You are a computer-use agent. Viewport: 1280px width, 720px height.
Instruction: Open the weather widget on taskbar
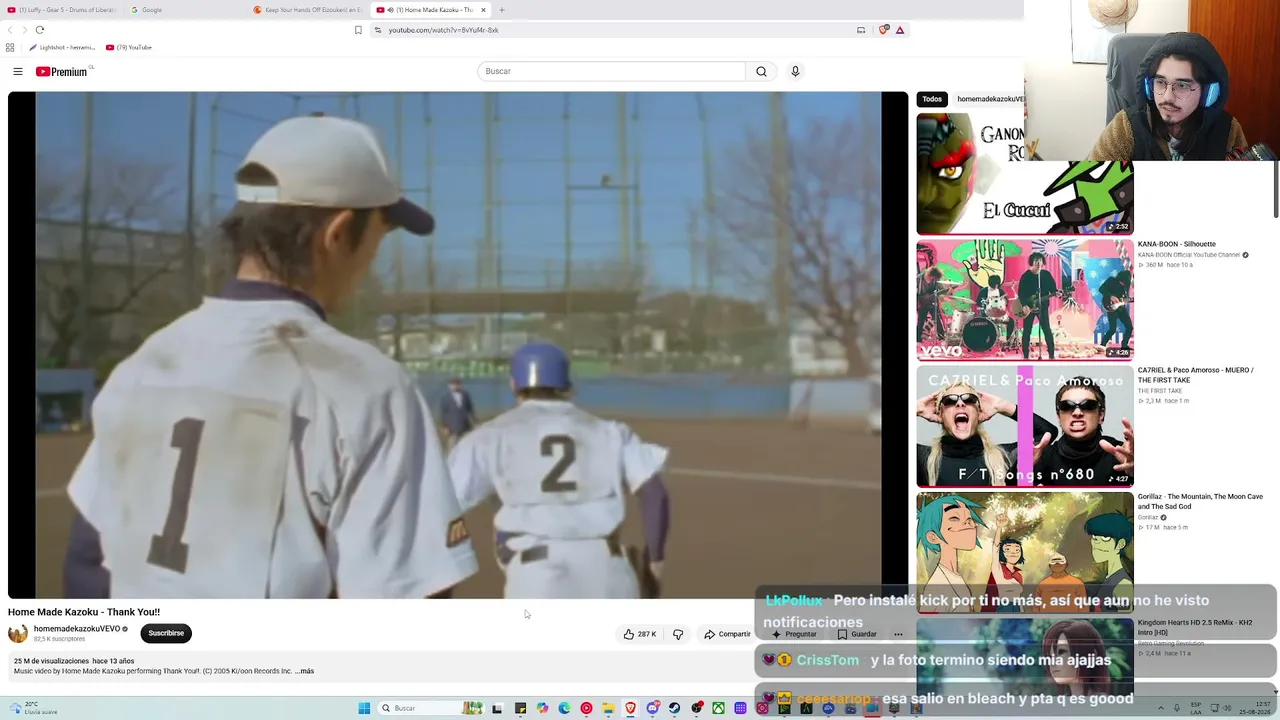click(x=32, y=708)
